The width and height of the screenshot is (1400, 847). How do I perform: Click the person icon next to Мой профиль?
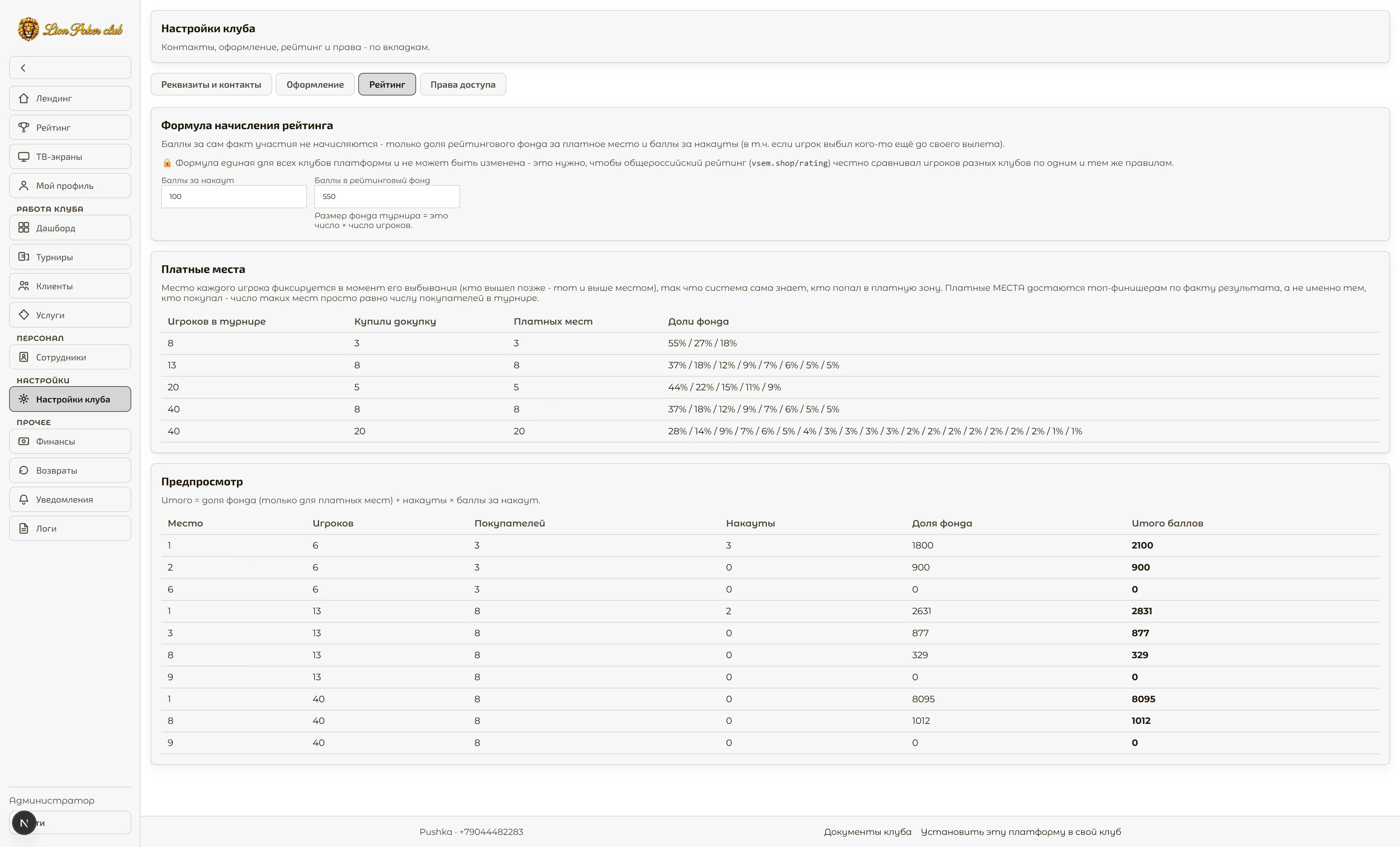click(x=23, y=185)
